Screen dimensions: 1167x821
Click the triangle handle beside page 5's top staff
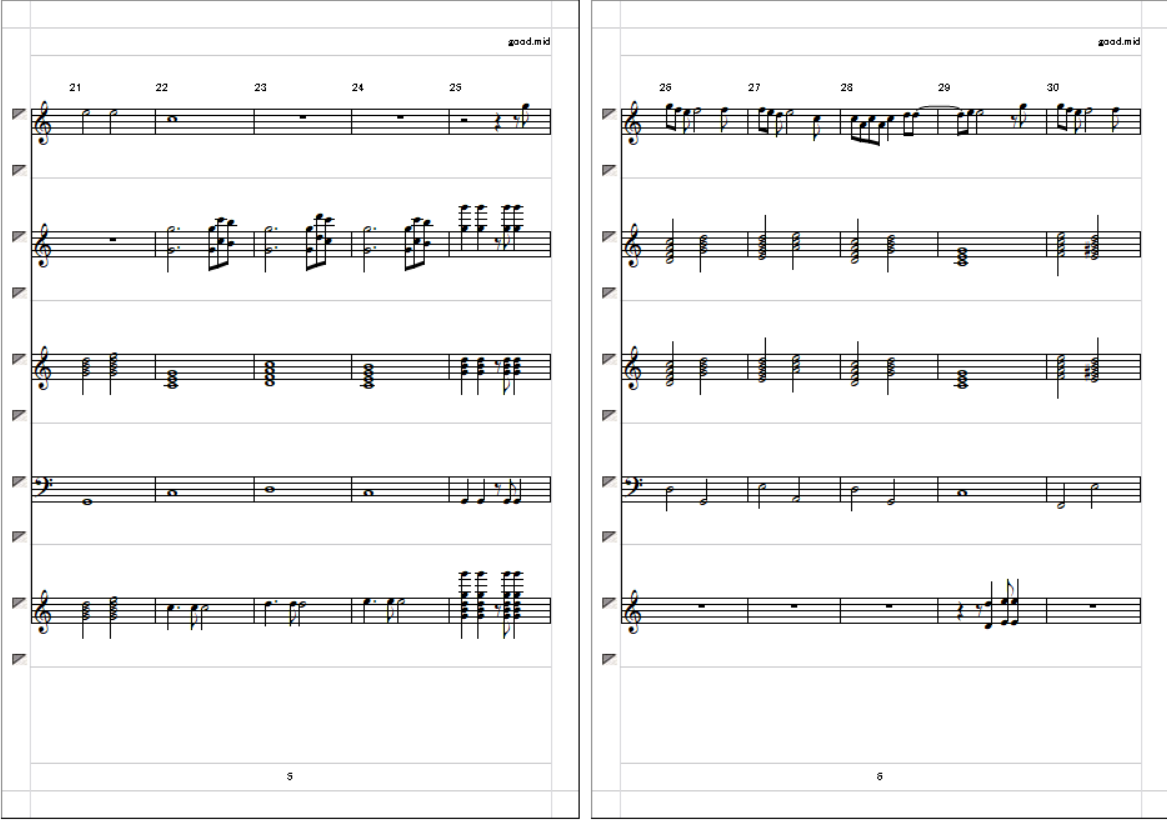coord(19,114)
